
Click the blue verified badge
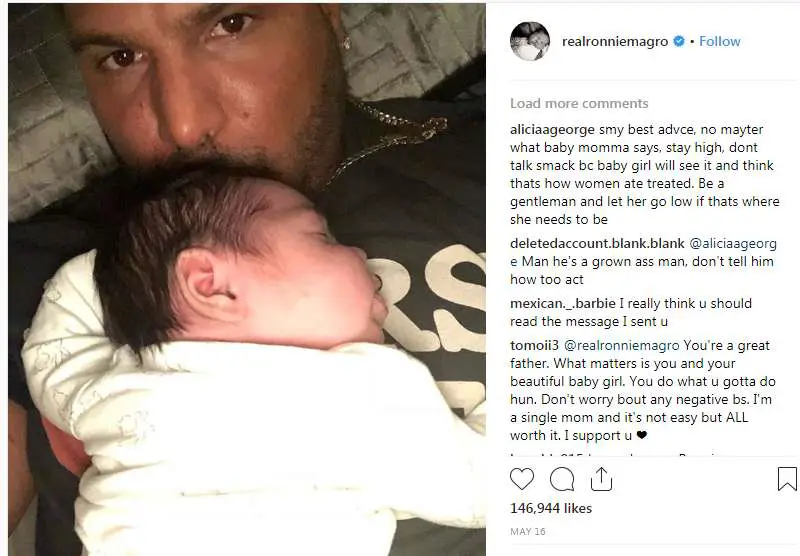point(679,41)
